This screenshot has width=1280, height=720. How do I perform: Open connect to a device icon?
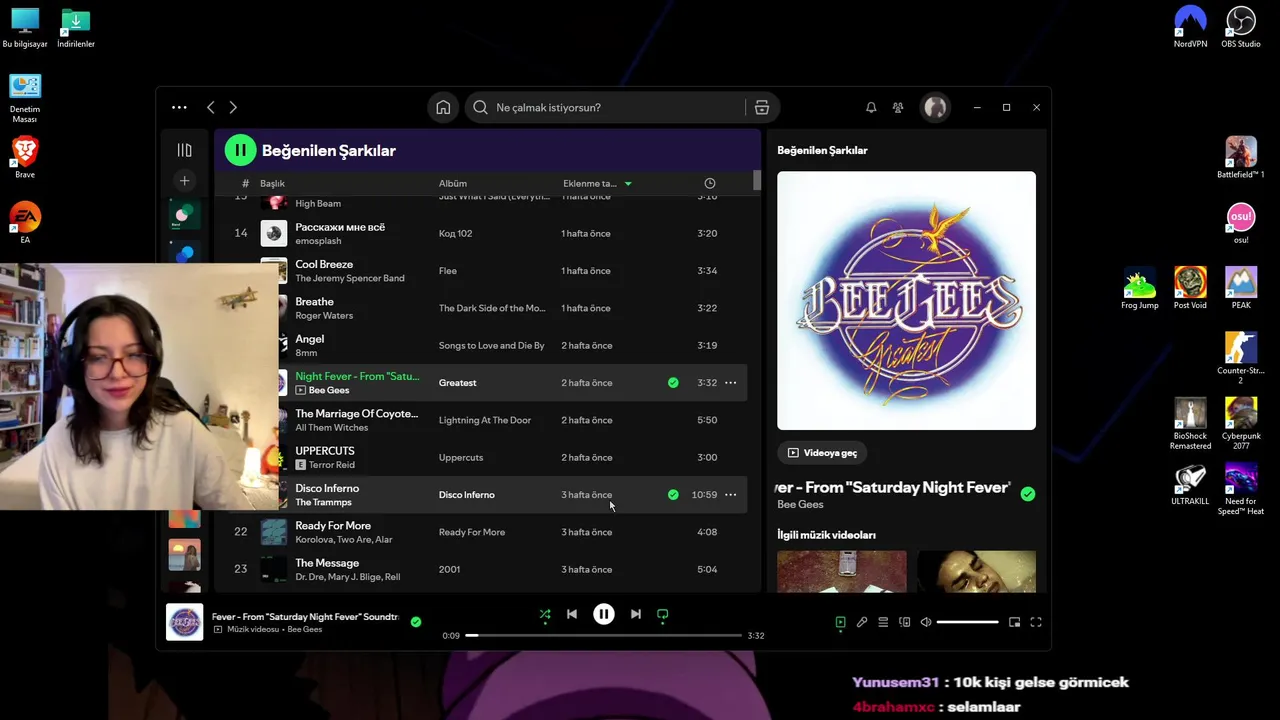(905, 622)
